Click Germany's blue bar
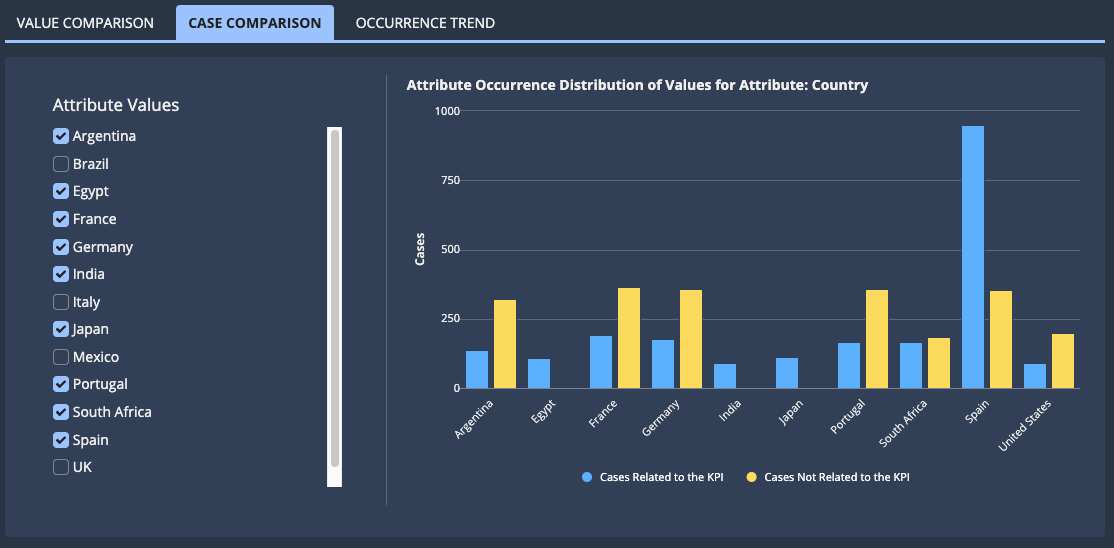1114x548 pixels. (x=663, y=364)
